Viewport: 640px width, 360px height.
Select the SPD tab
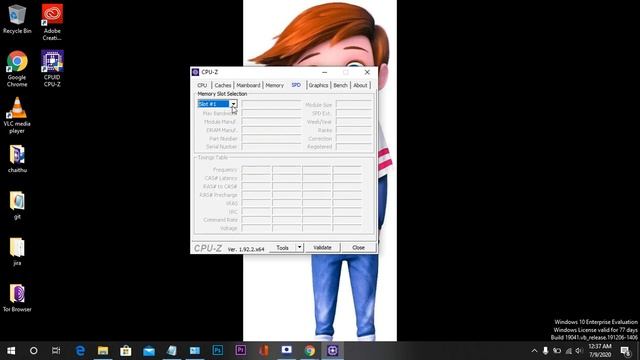pos(296,85)
